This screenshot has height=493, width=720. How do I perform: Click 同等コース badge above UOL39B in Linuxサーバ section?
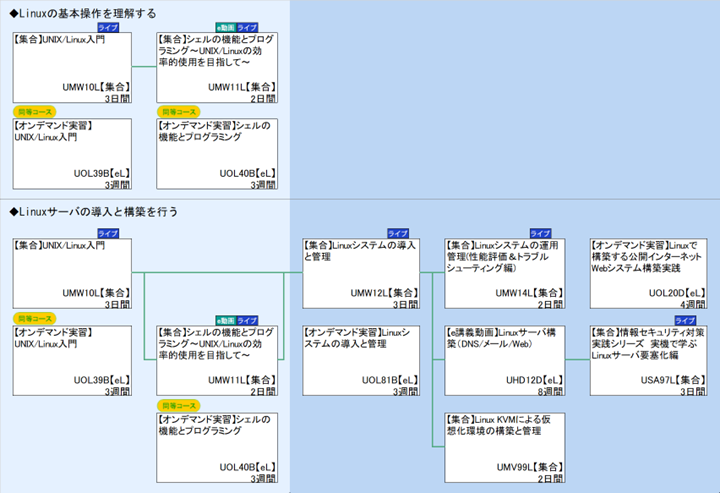coord(34,318)
